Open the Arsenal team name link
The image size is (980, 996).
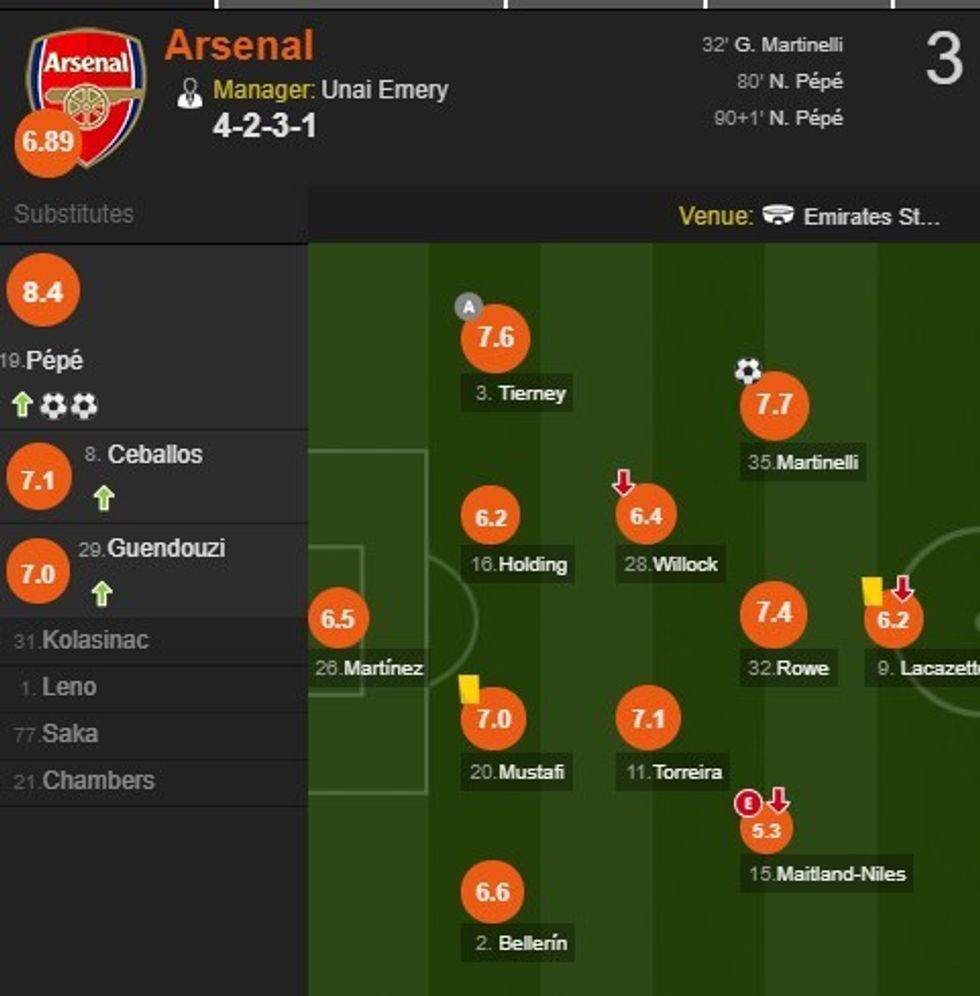click(239, 46)
